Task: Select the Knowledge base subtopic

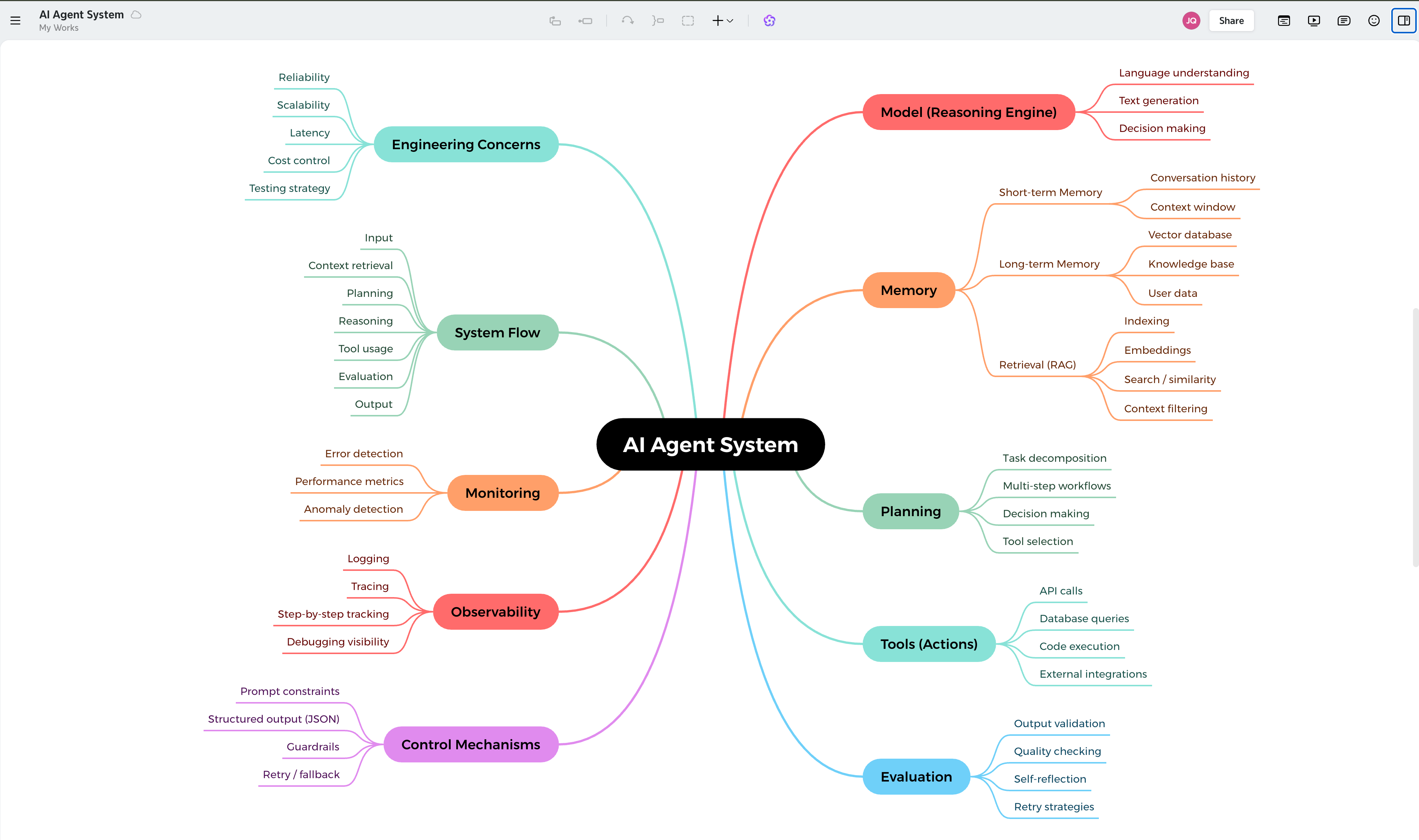Action: pyautogui.click(x=1191, y=264)
